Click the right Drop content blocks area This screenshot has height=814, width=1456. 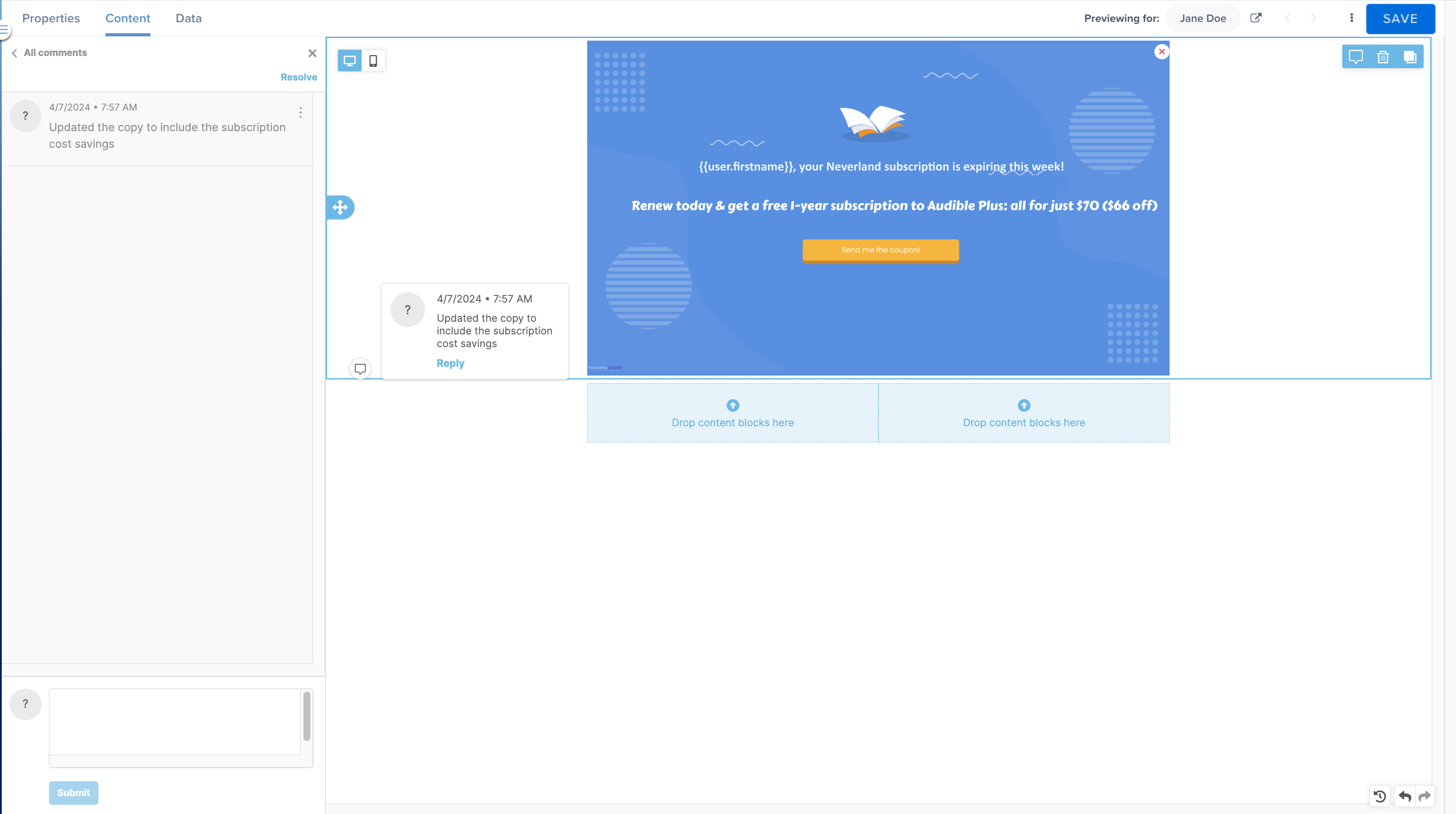1024,413
